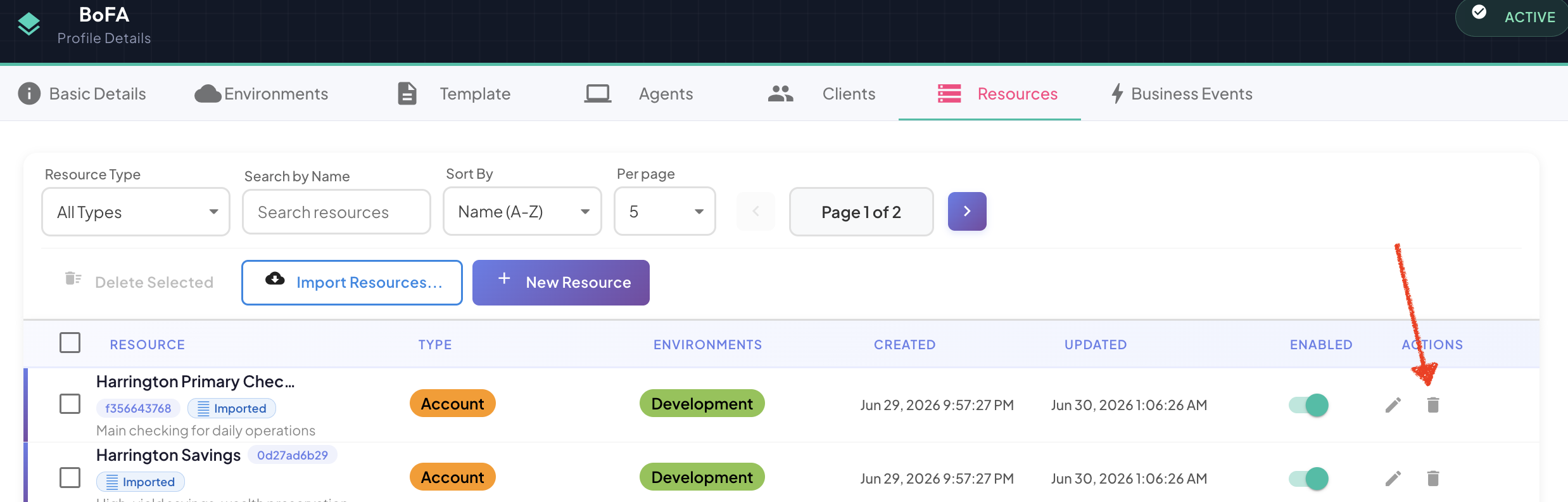Click the Clients people icon
Image resolution: width=1568 pixels, height=502 pixels.
[780, 94]
